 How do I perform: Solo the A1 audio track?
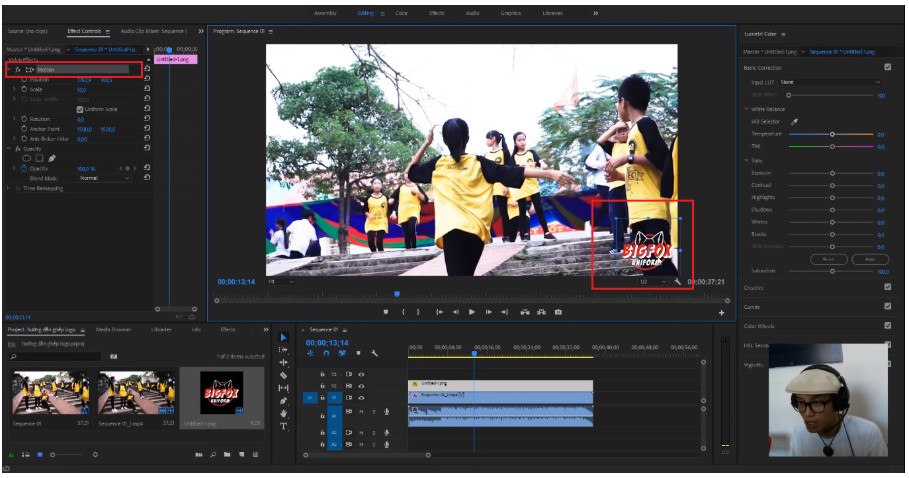tap(374, 412)
